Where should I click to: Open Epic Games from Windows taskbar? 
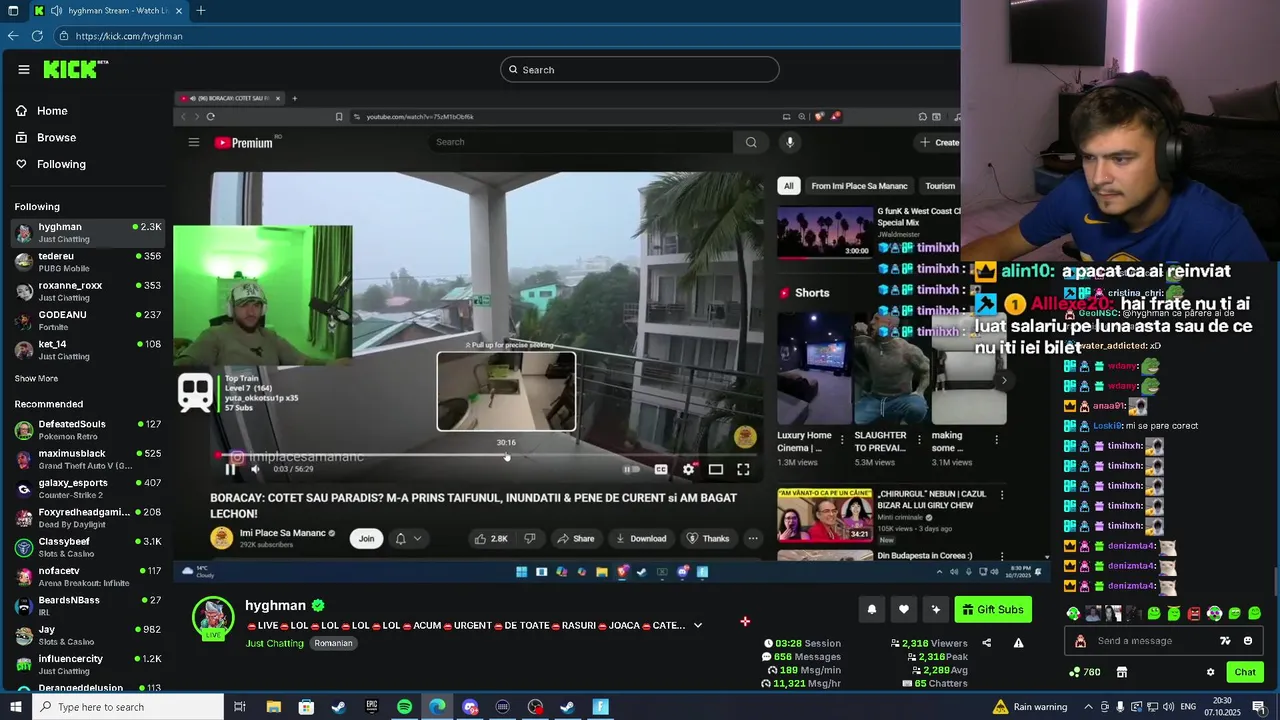point(371,707)
